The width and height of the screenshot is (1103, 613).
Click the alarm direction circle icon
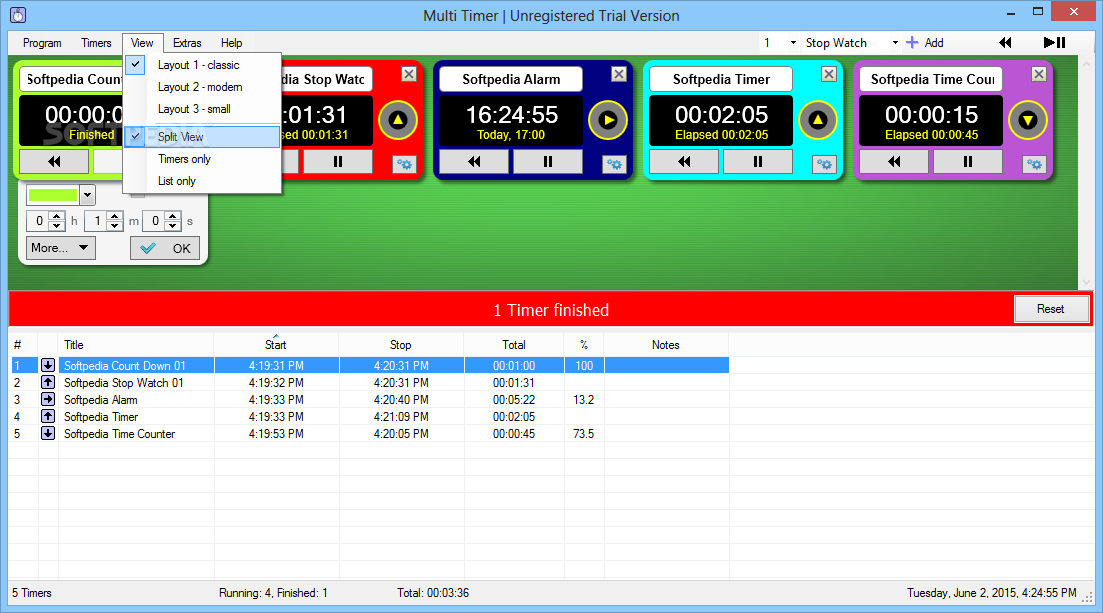click(x=608, y=120)
